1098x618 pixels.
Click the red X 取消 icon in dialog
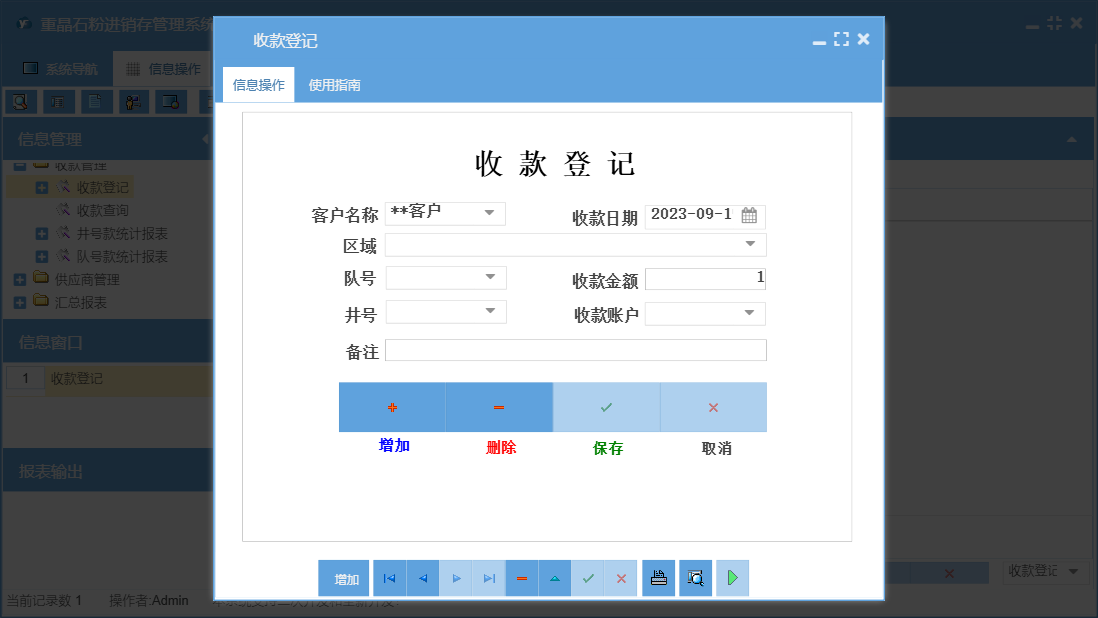tap(713, 407)
